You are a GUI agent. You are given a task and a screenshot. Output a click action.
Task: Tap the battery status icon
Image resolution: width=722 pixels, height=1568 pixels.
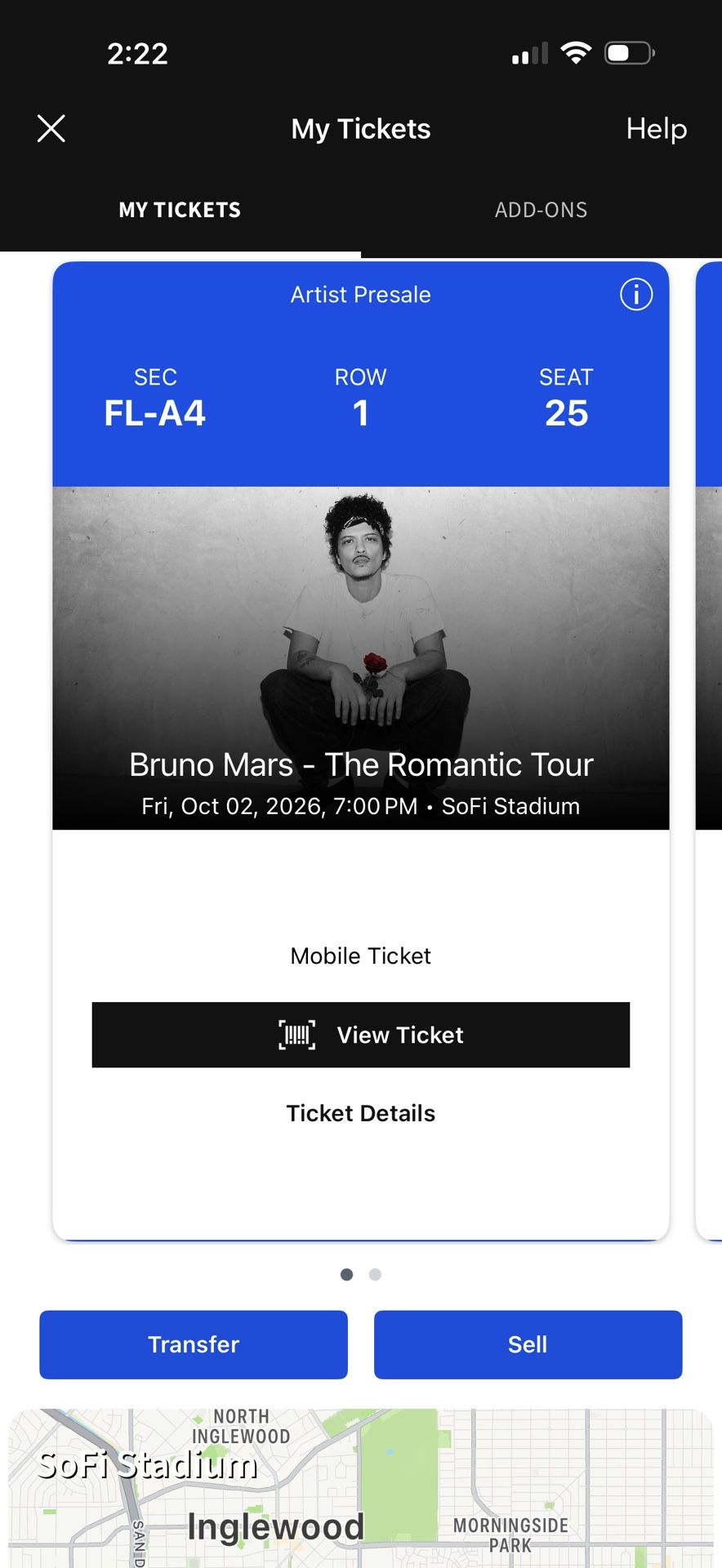pyautogui.click(x=629, y=54)
